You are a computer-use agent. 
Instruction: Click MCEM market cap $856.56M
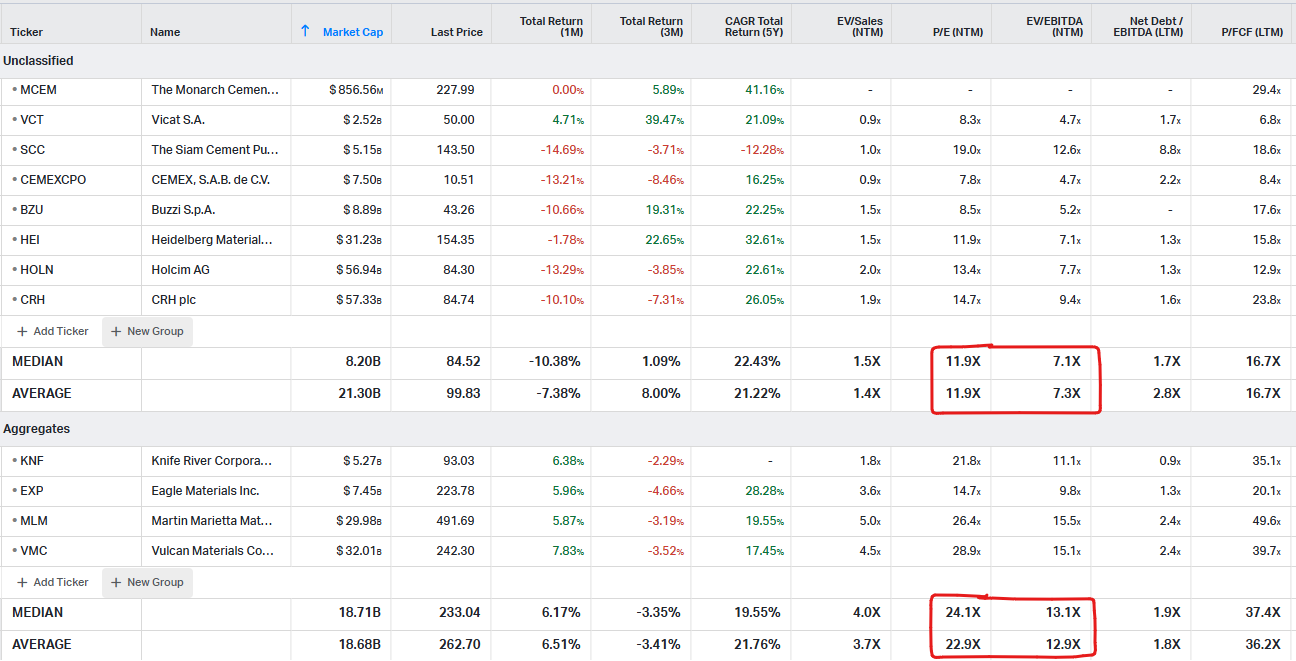(x=356, y=90)
